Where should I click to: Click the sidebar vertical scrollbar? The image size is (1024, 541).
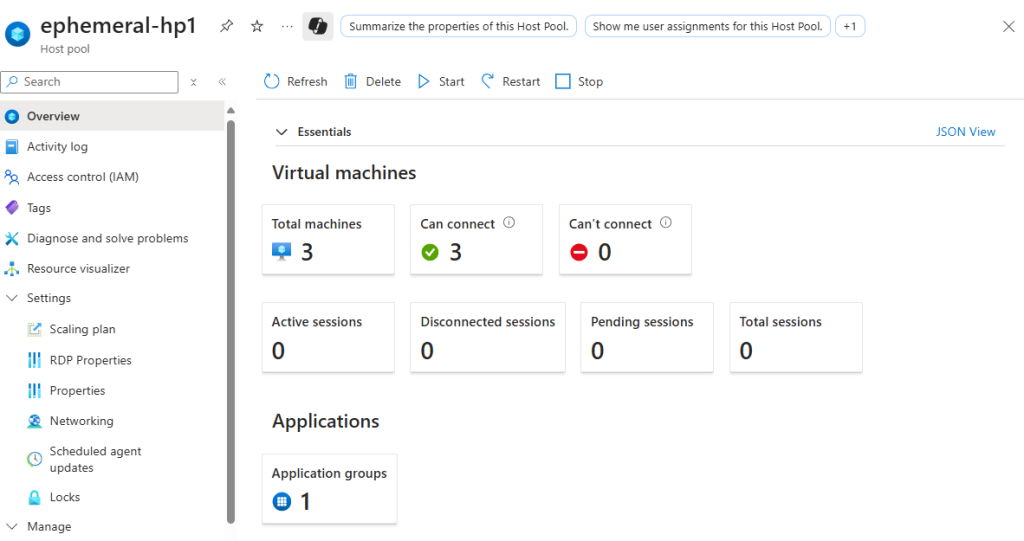point(231,320)
